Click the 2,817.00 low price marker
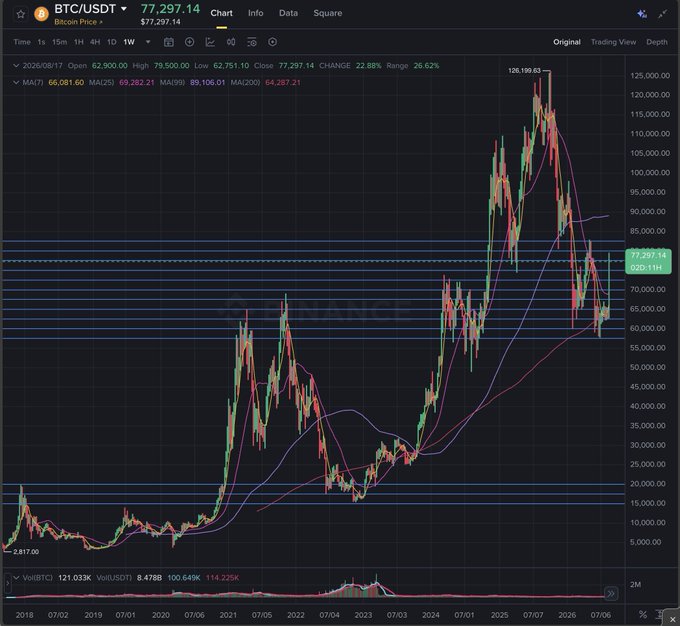 point(26,552)
